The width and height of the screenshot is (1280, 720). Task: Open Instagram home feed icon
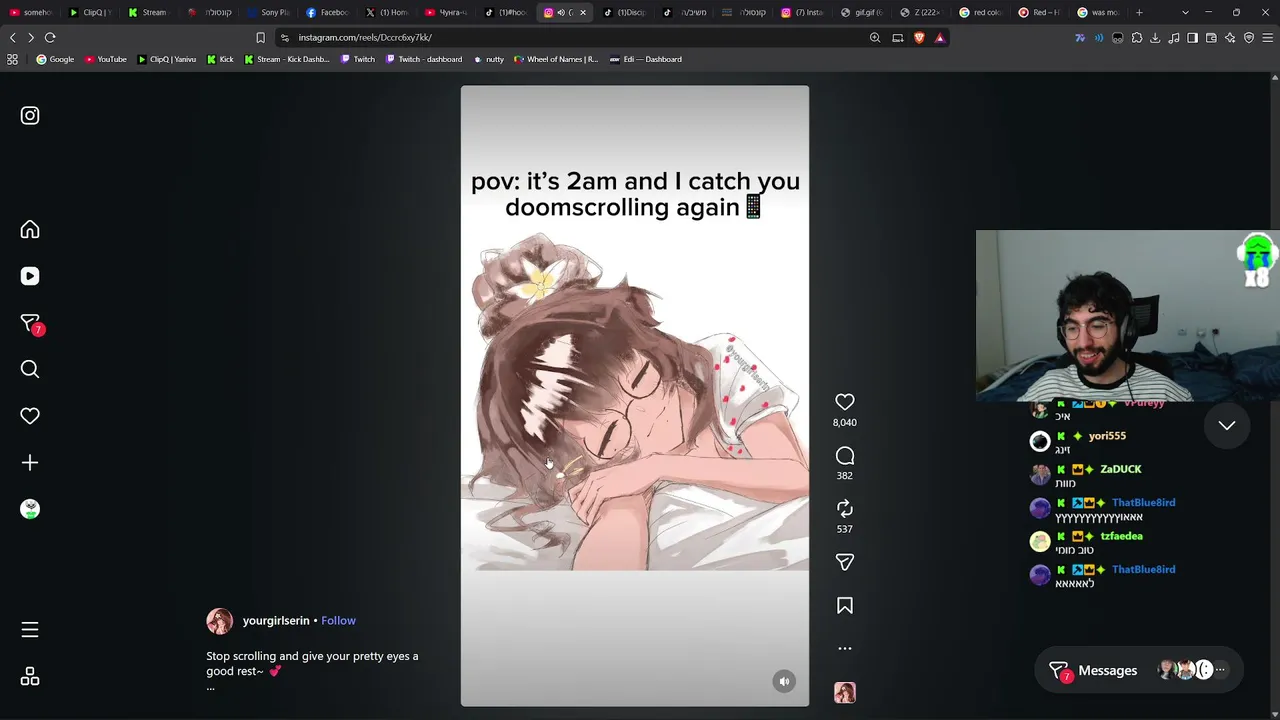pos(30,229)
